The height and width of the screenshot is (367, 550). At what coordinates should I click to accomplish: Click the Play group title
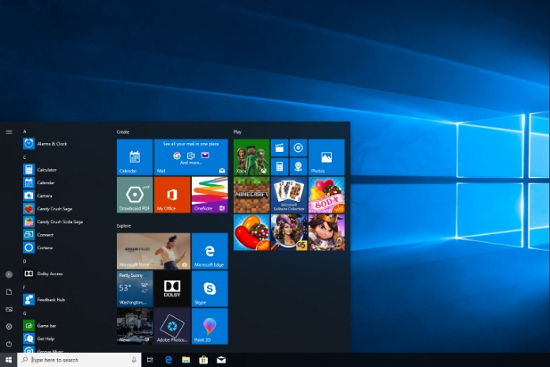tap(237, 132)
